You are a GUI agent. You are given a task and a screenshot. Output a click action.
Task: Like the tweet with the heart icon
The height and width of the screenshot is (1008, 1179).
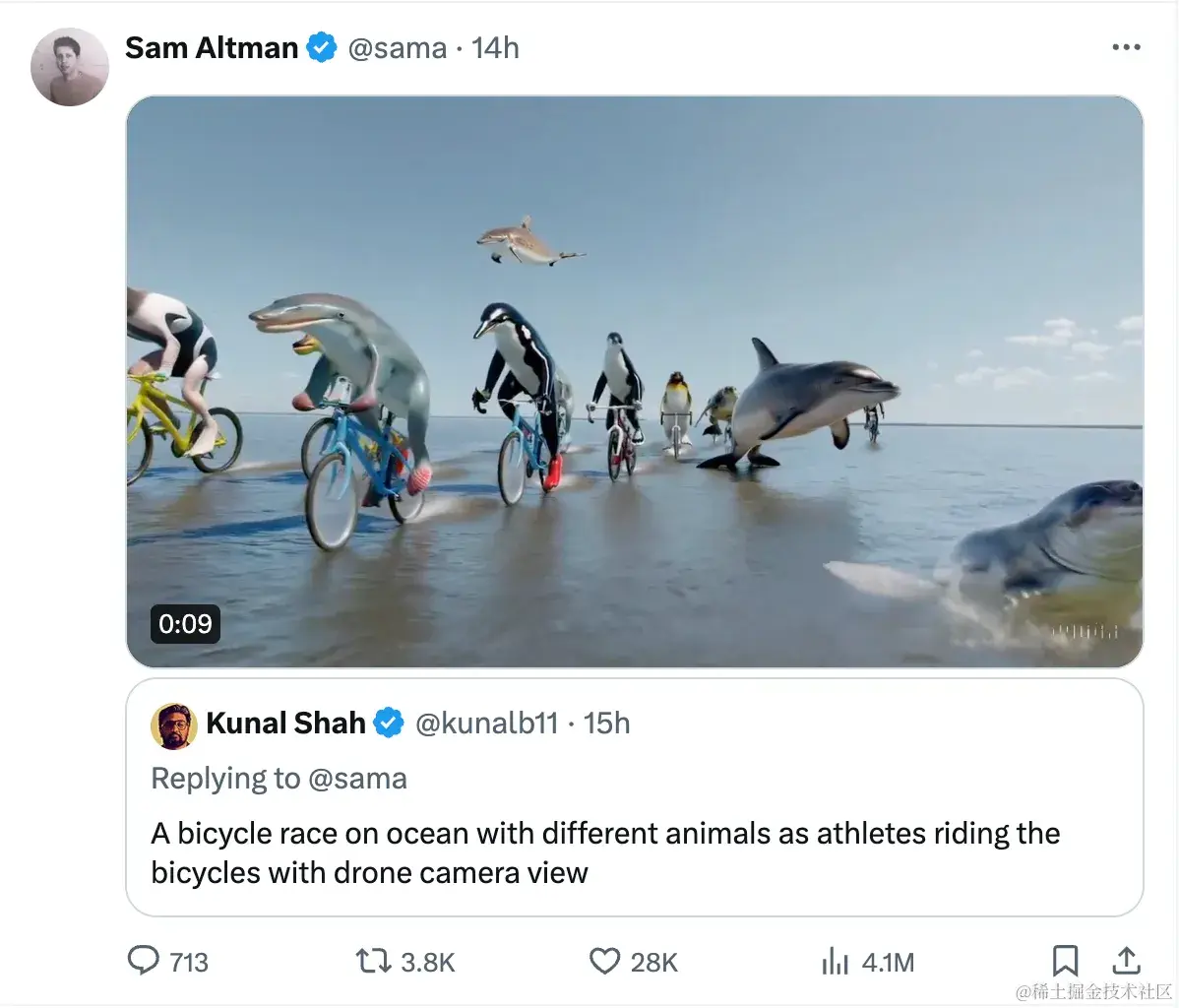[604, 961]
